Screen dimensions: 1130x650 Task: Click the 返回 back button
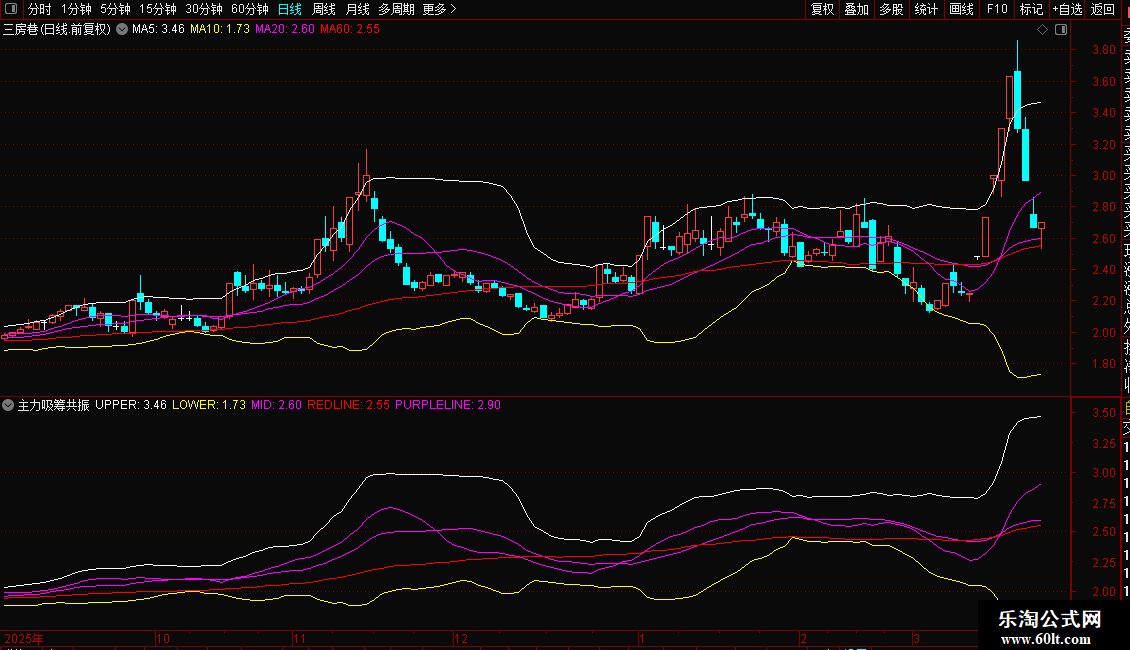(x=1102, y=9)
